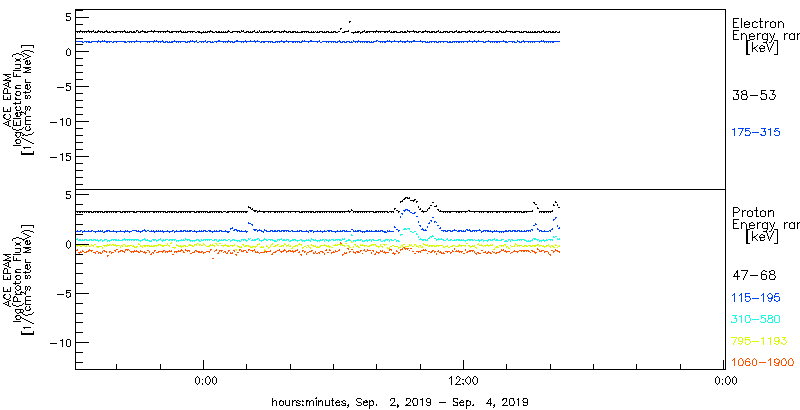Click the blue 175-315 electron legend label

click(x=756, y=132)
